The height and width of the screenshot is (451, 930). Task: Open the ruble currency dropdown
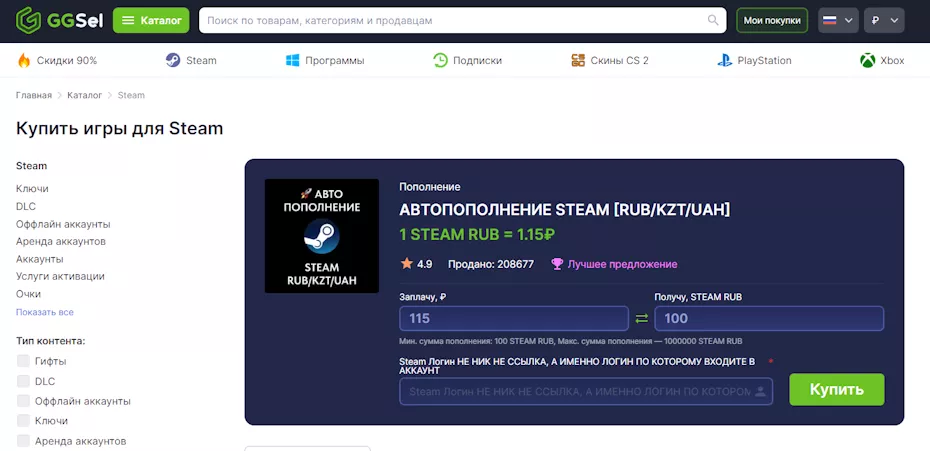[884, 20]
